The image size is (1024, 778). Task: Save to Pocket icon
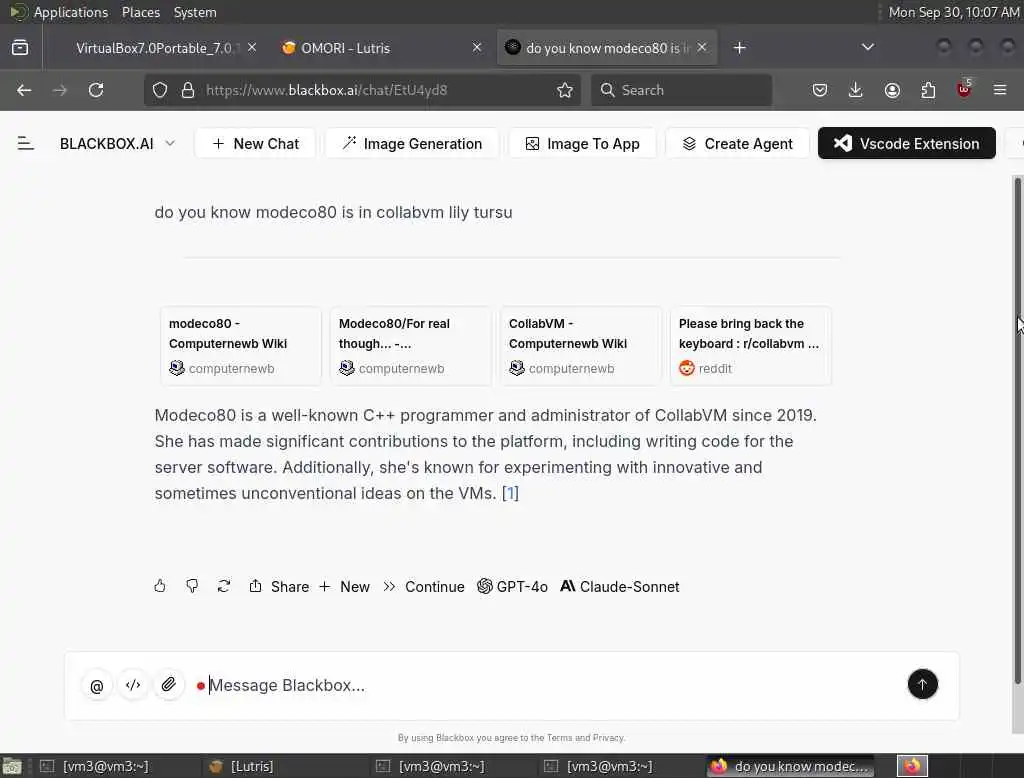click(x=820, y=90)
